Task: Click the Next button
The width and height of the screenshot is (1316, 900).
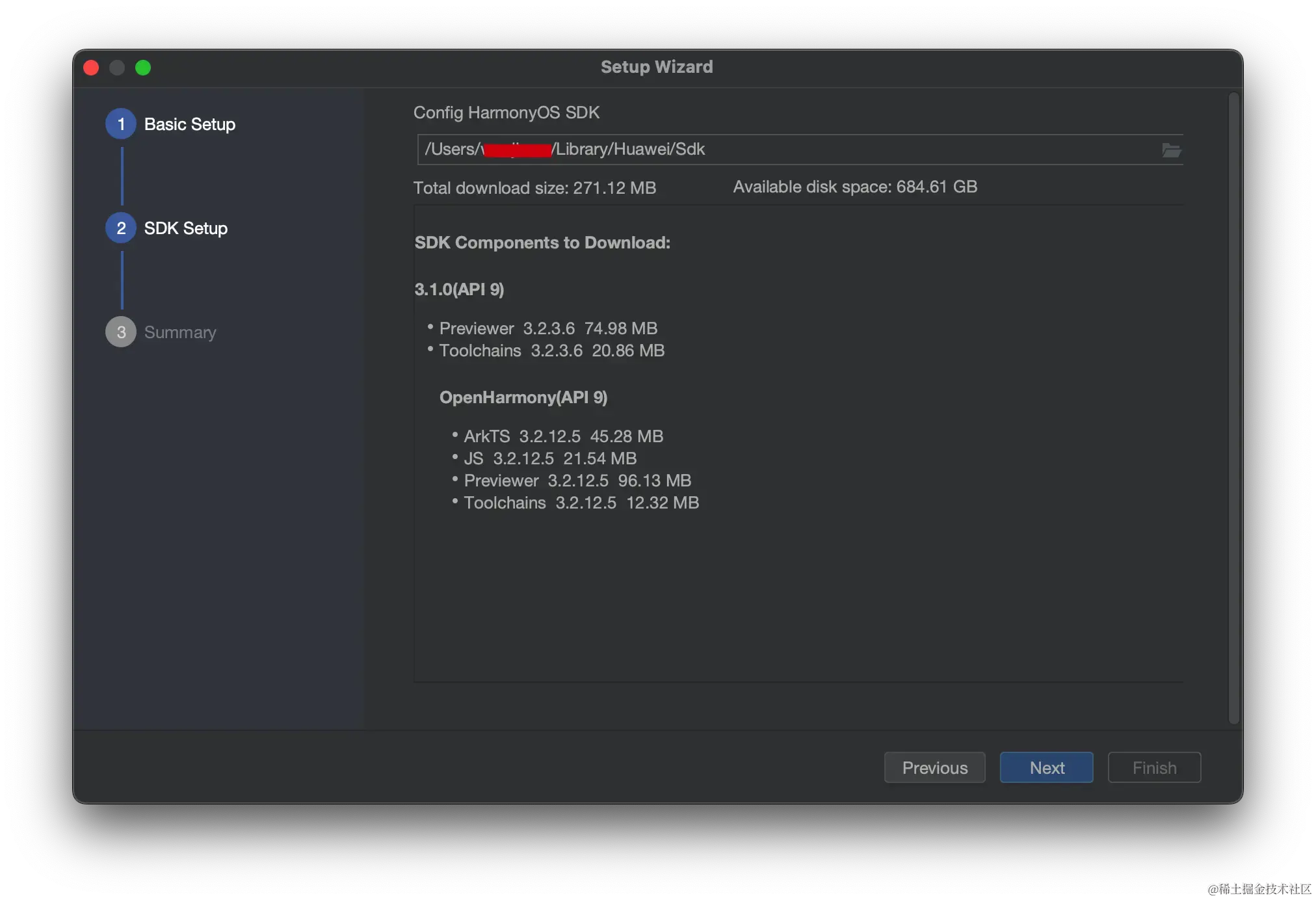Action: 1046,767
